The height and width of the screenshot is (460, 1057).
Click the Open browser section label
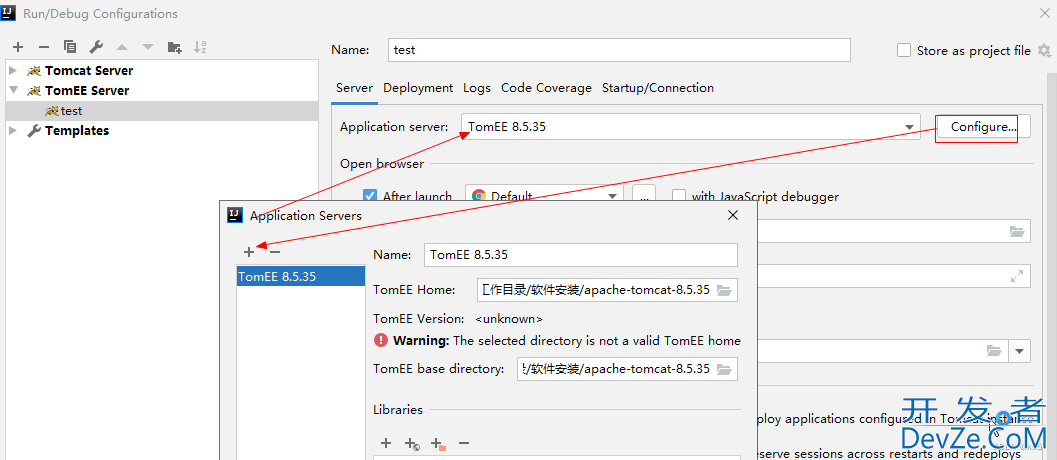point(382,163)
